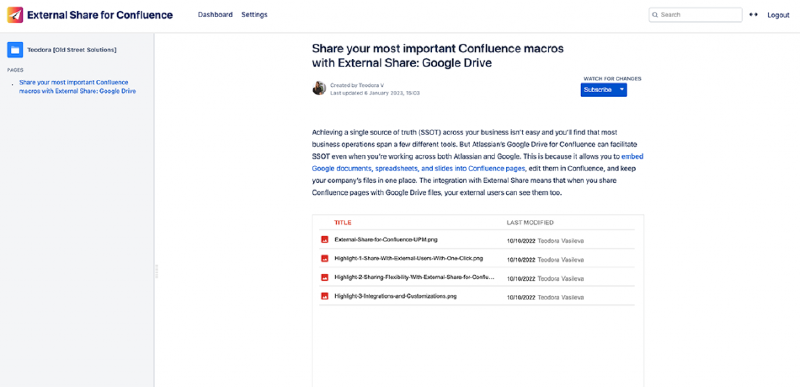Click the Last updated 6 January 2023 text
The width and height of the screenshot is (800, 387).
(375, 93)
